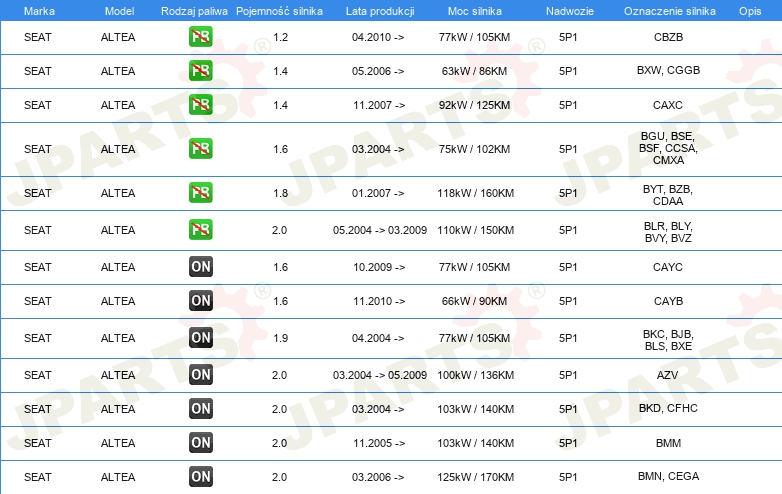This screenshot has width=782, height=494.
Task: Select the BGU, BSE, BSF, CCSA, CMXA cell
Action: coord(668,148)
